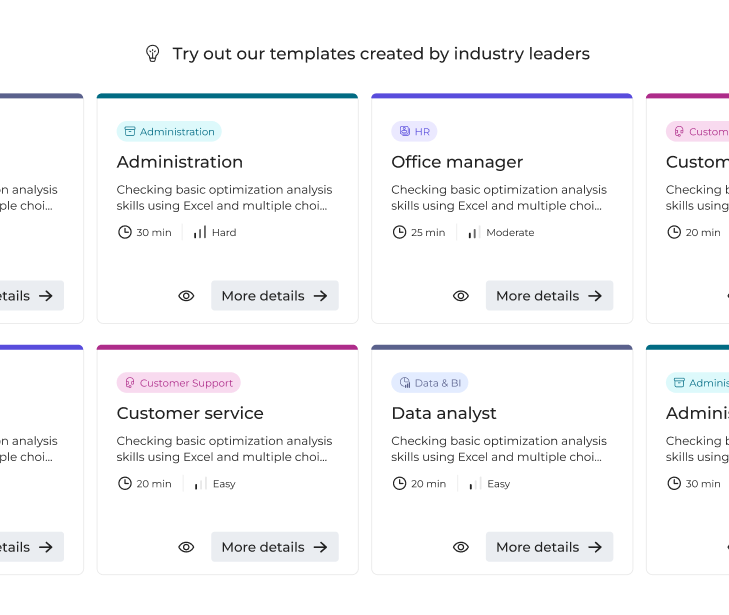Click the Hard difficulty bars icon

point(200,232)
